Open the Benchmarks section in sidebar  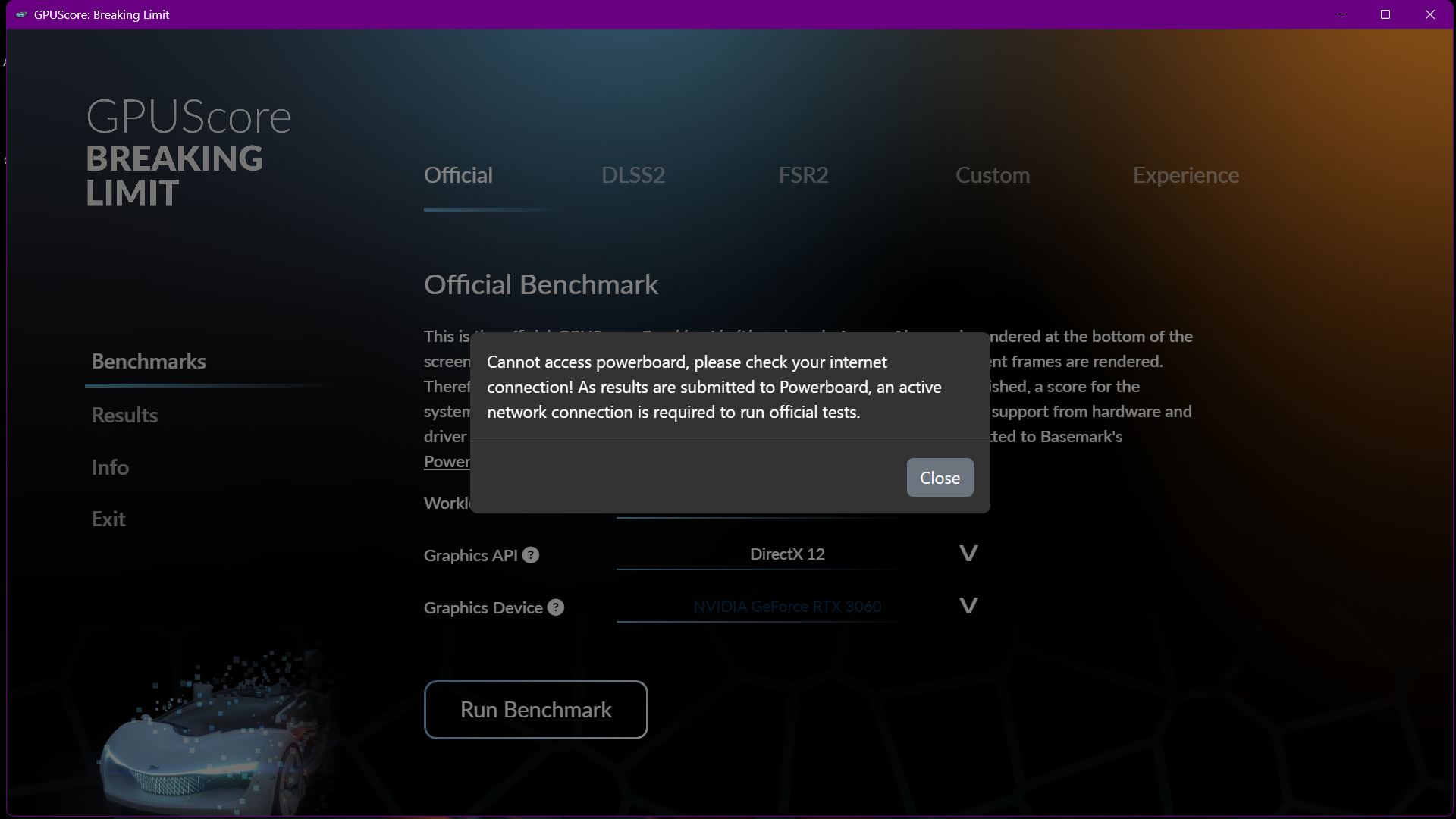pyautogui.click(x=149, y=362)
